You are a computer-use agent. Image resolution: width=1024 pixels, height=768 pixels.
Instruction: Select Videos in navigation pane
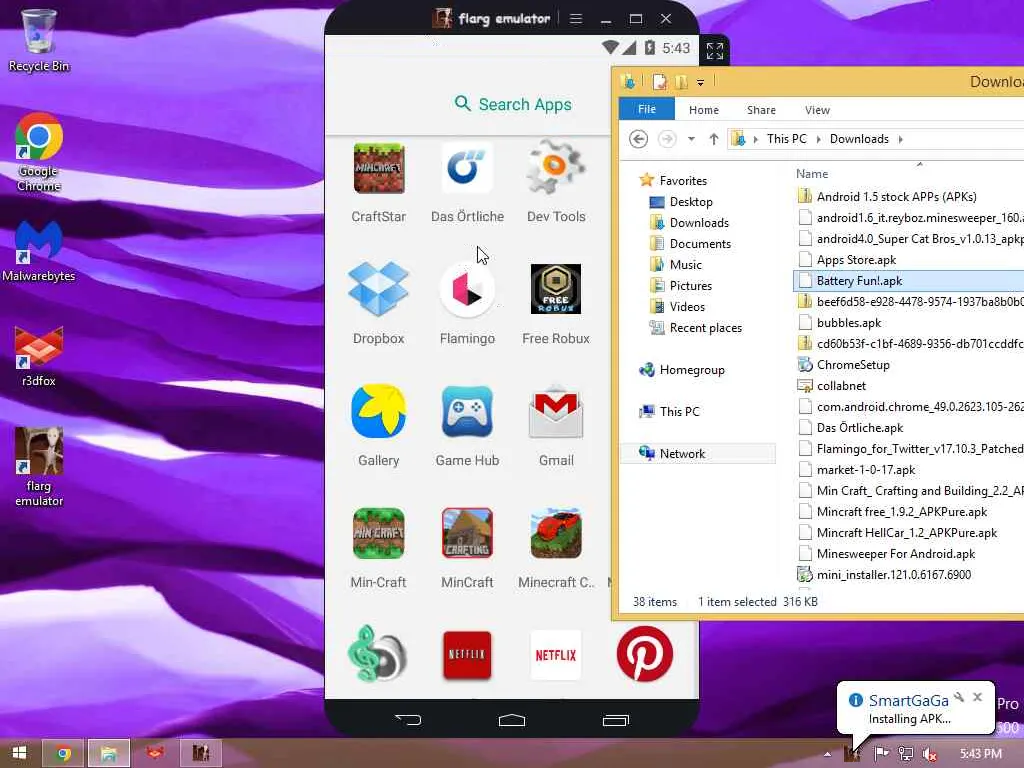coord(687,306)
